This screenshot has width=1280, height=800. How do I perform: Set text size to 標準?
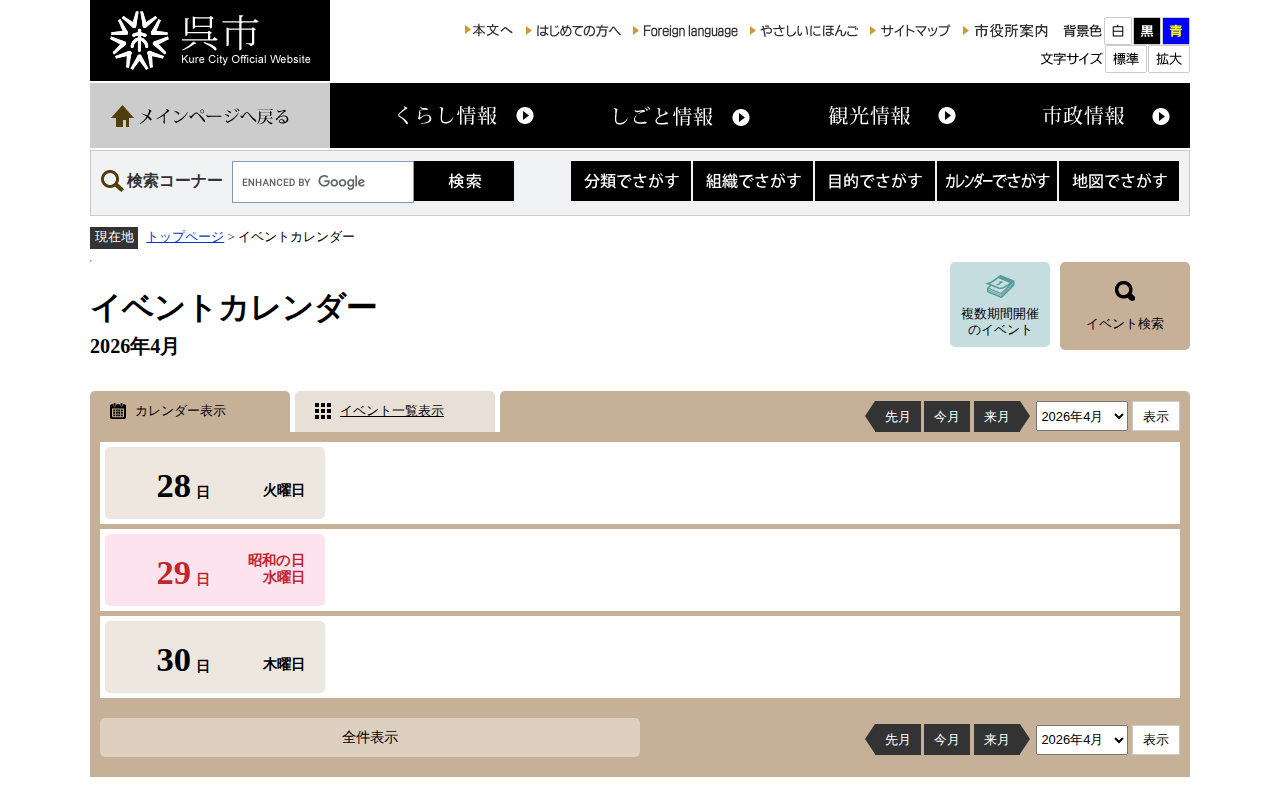[1126, 59]
